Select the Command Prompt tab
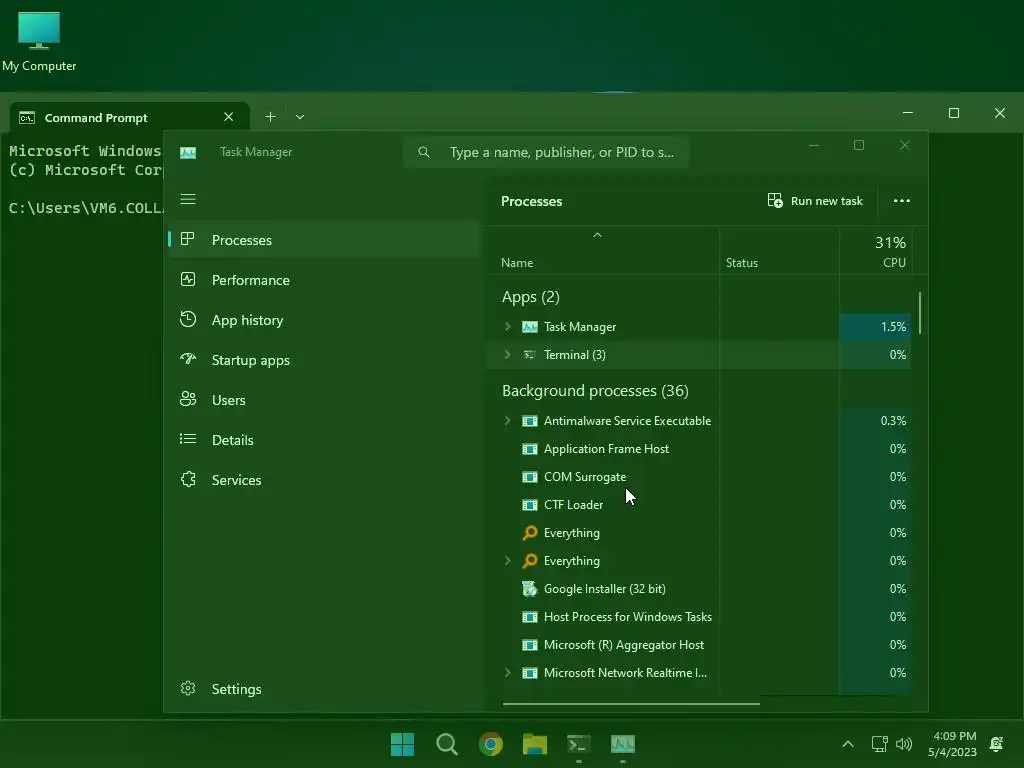The height and width of the screenshot is (768, 1024). [129, 118]
